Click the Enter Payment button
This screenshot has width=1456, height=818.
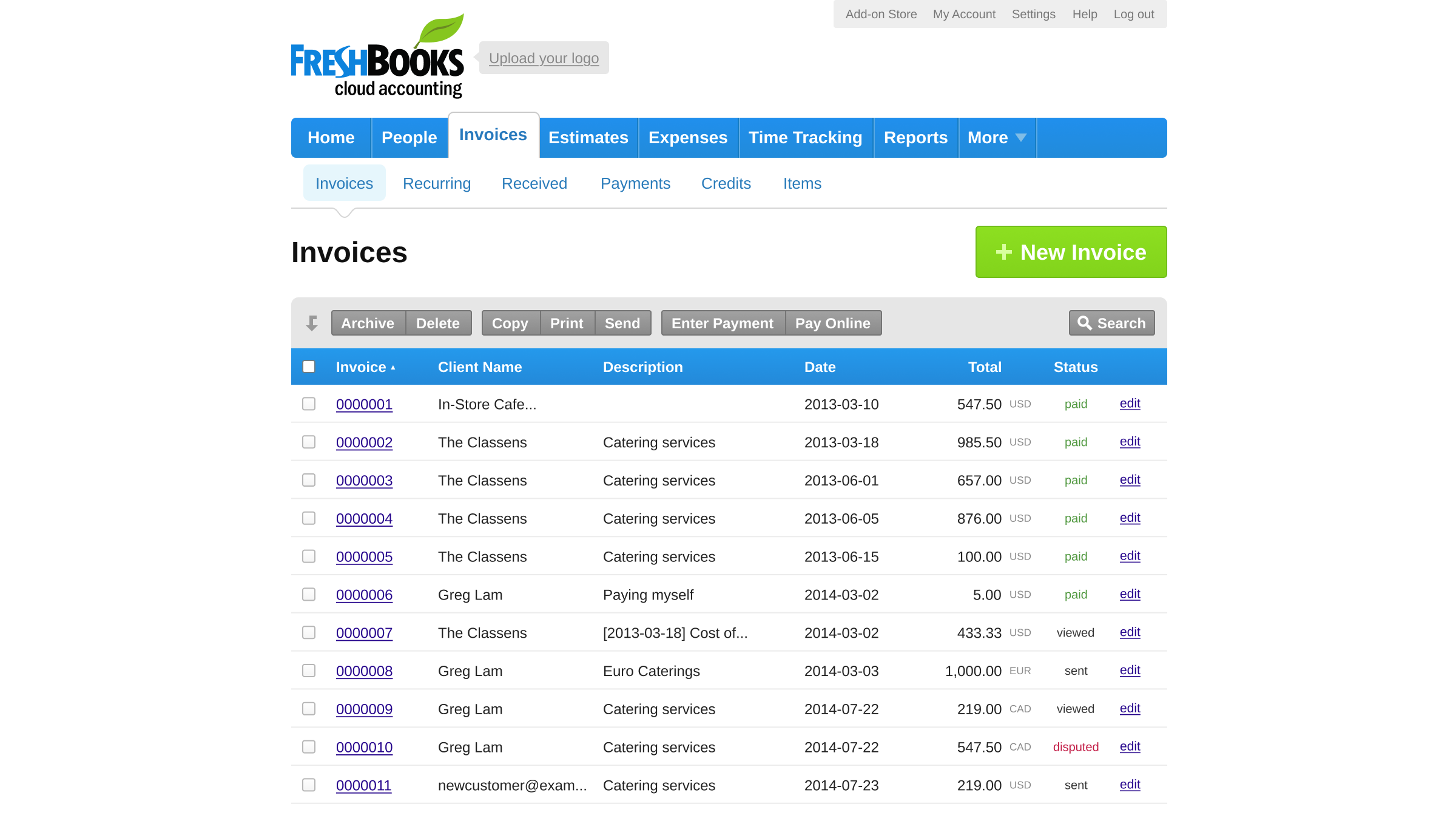(x=723, y=323)
